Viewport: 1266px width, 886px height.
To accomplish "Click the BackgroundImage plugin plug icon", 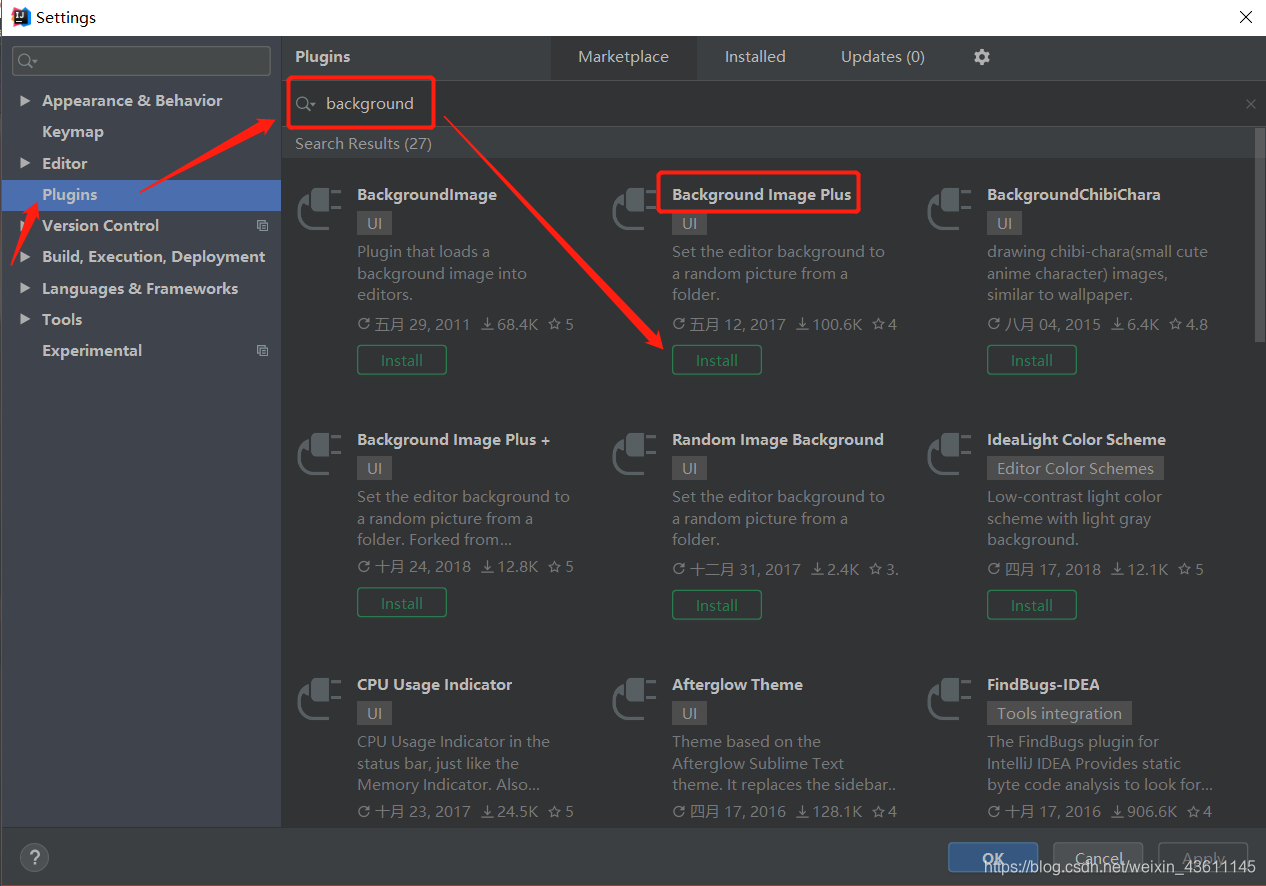I will [320, 209].
